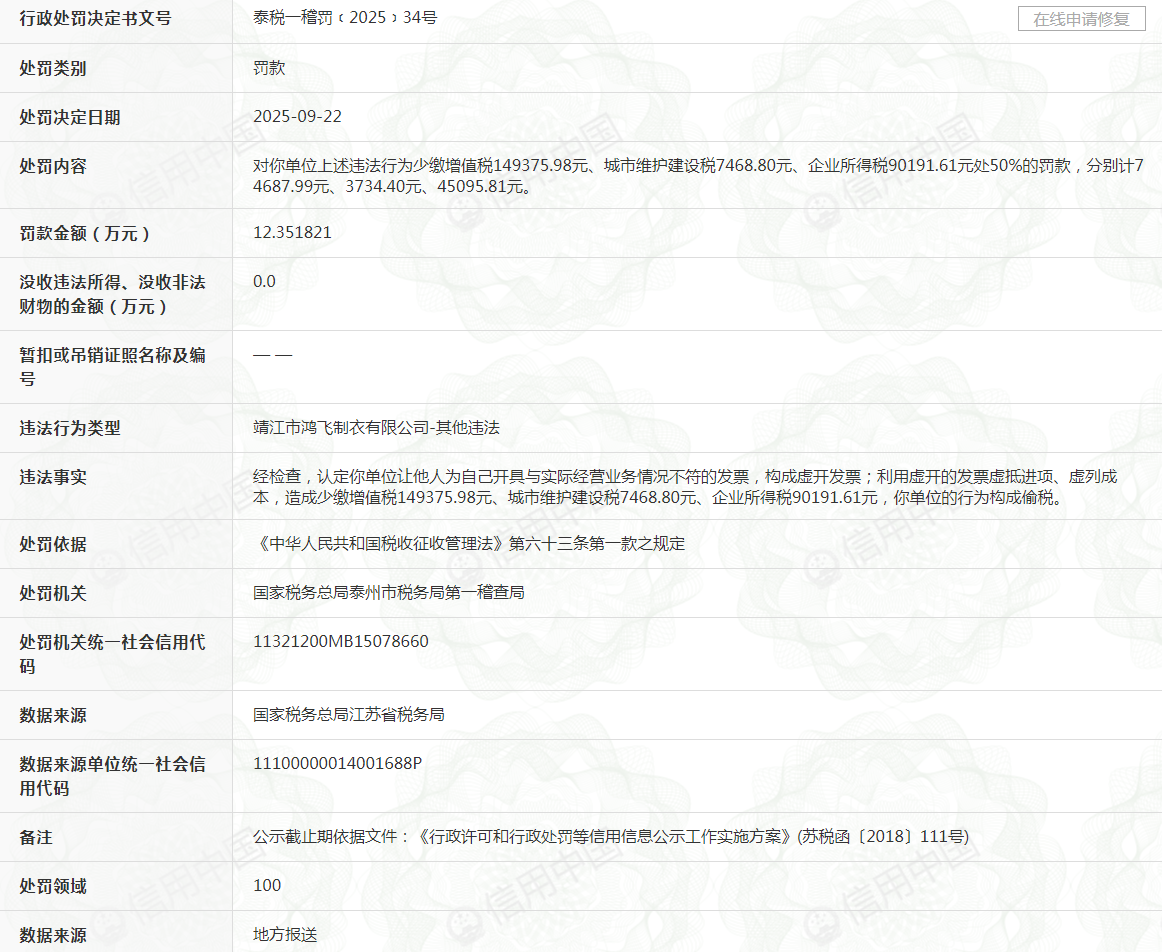Select the fine amount 12.351821
1162x952 pixels.
[x=292, y=233]
